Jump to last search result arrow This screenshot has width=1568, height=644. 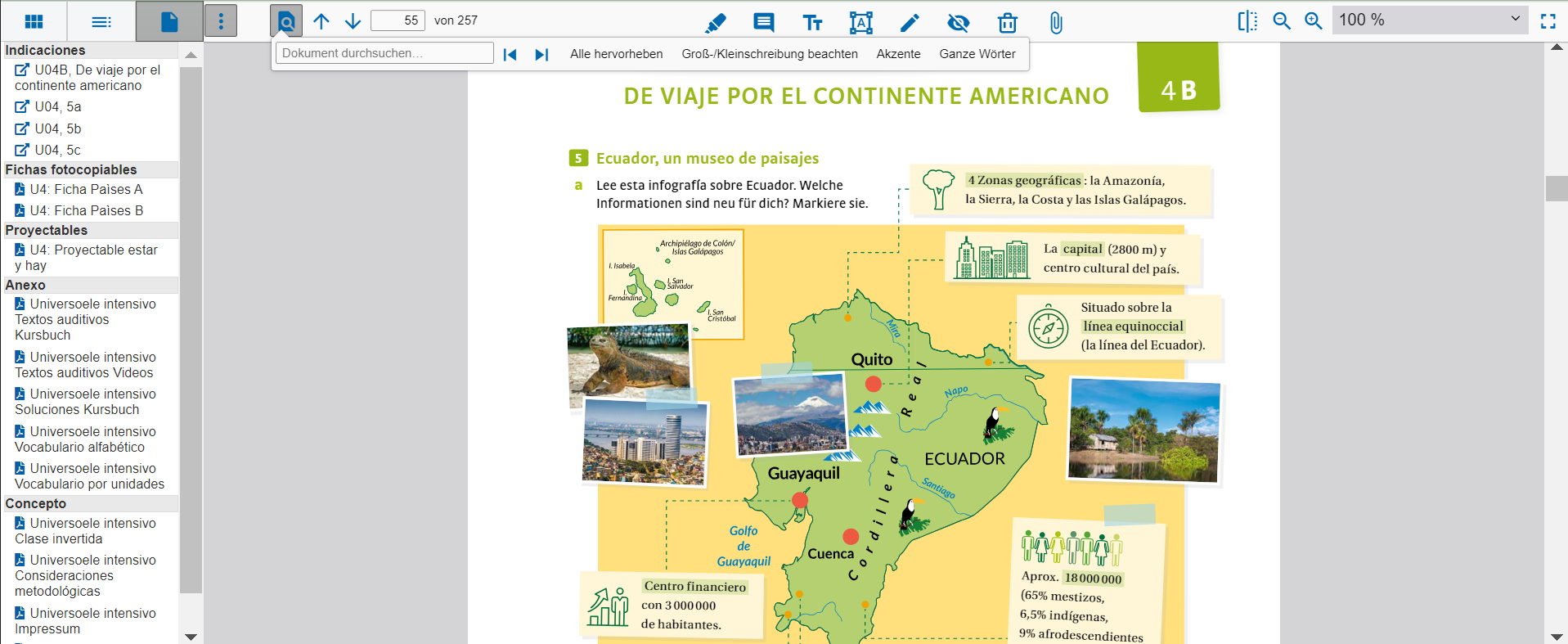point(541,54)
